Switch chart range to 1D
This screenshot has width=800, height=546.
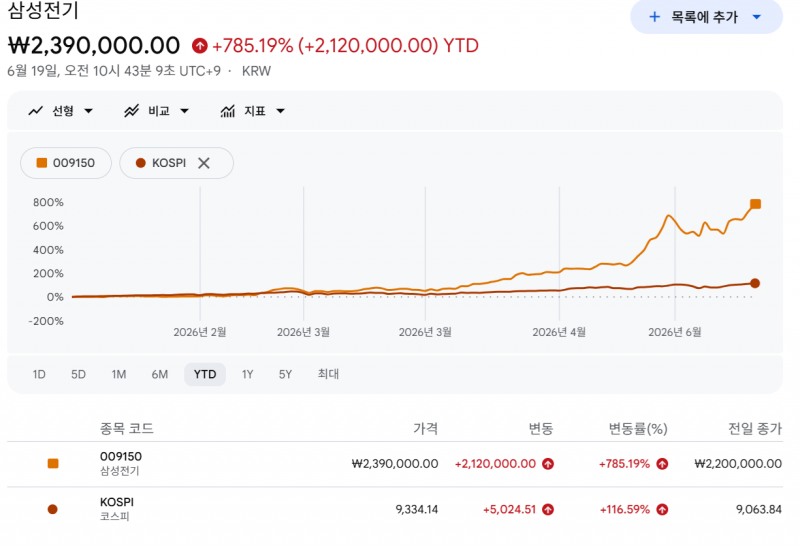point(39,375)
